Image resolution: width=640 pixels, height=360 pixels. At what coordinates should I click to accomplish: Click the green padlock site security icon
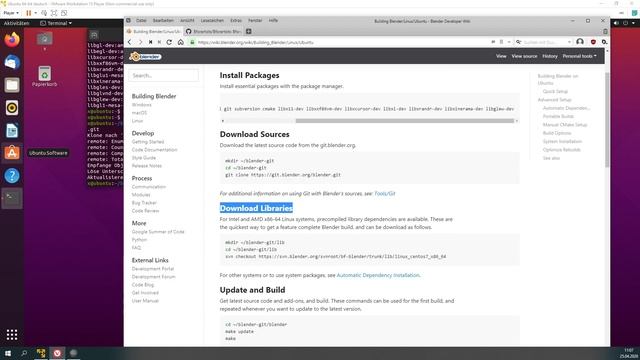(x=192, y=42)
